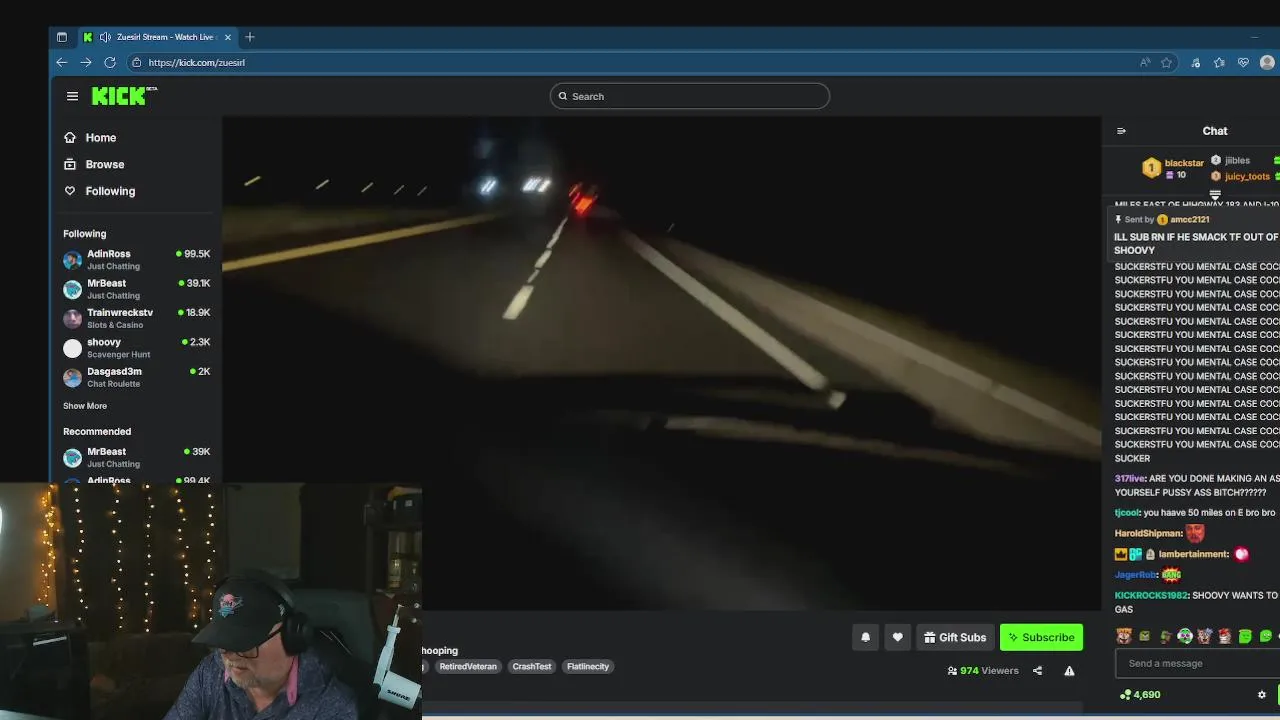Open Browse in sidebar
This screenshot has width=1280, height=720.
pyautogui.click(x=94, y=164)
